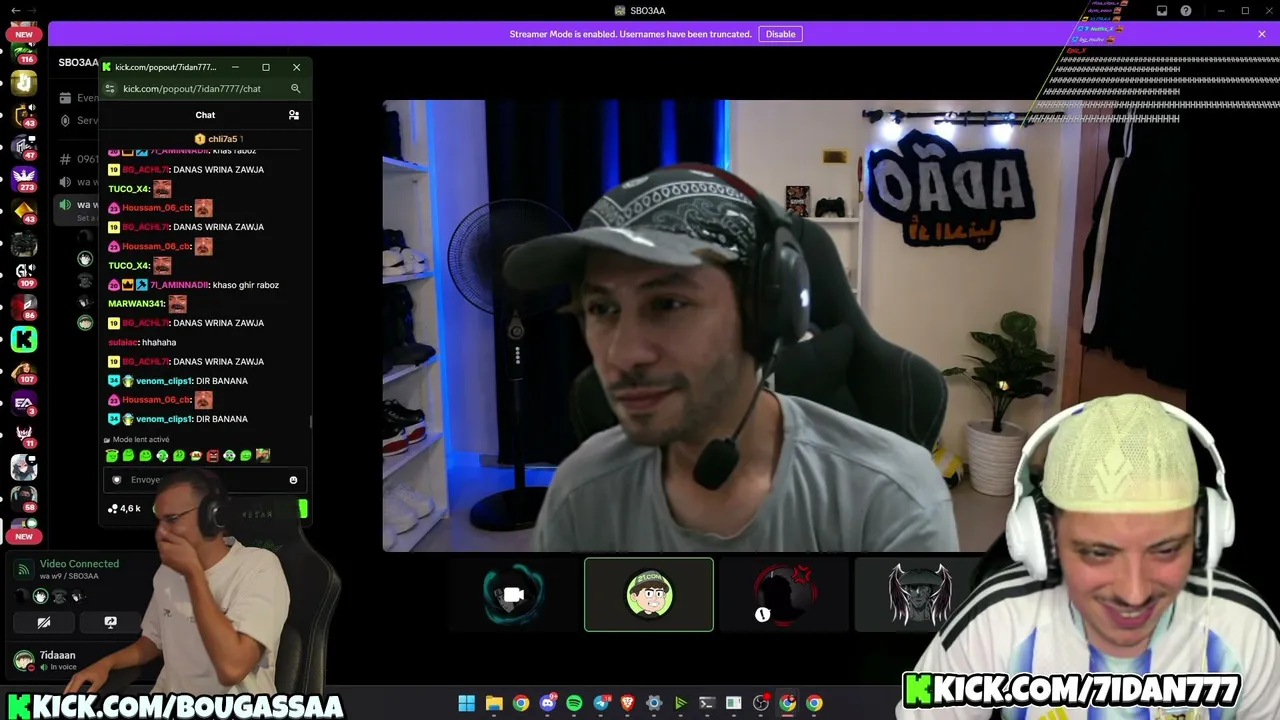
Task: Open the chat users list icon
Action: [293, 115]
